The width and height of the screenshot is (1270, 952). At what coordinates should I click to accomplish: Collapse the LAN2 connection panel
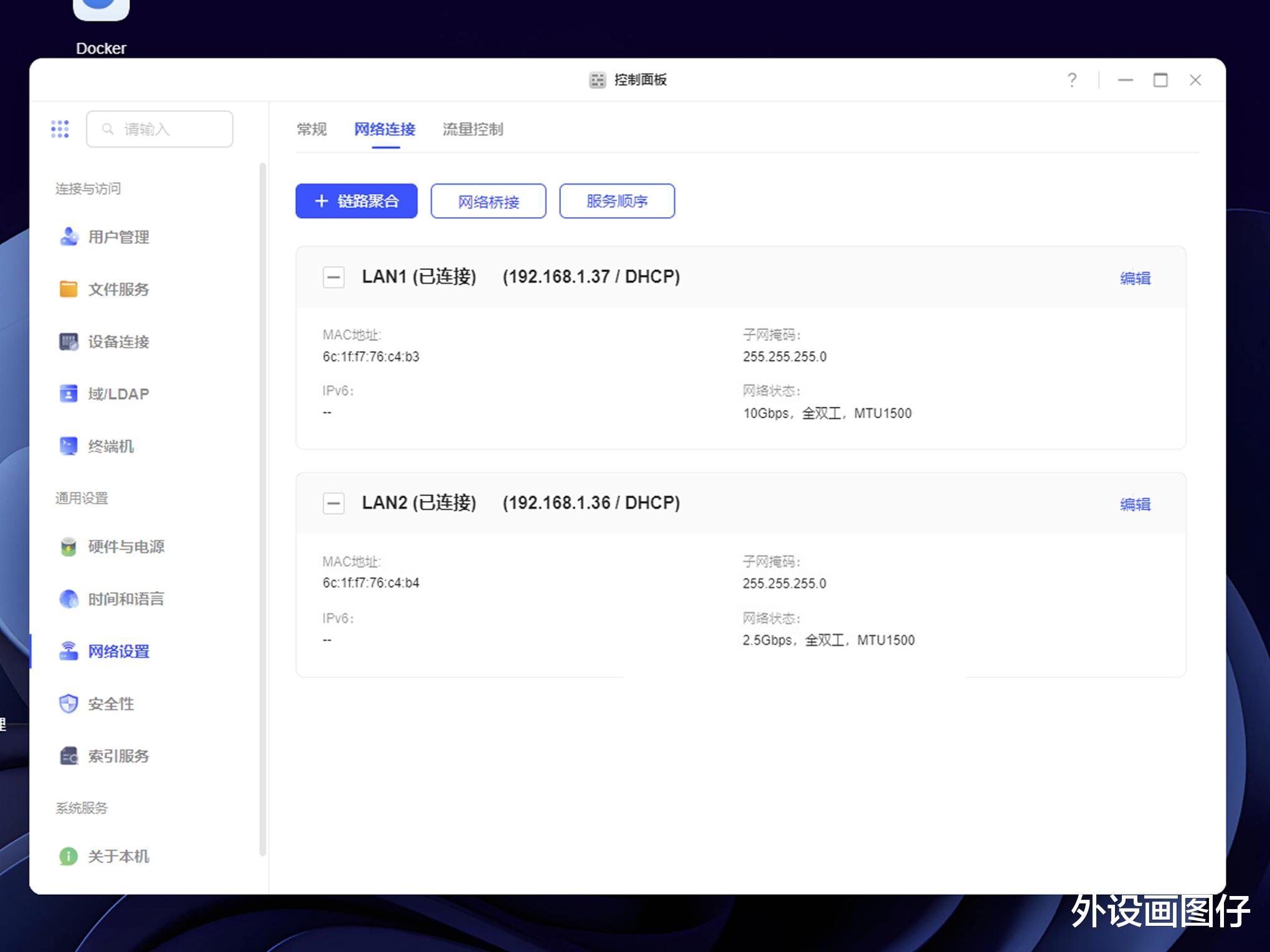[x=334, y=503]
